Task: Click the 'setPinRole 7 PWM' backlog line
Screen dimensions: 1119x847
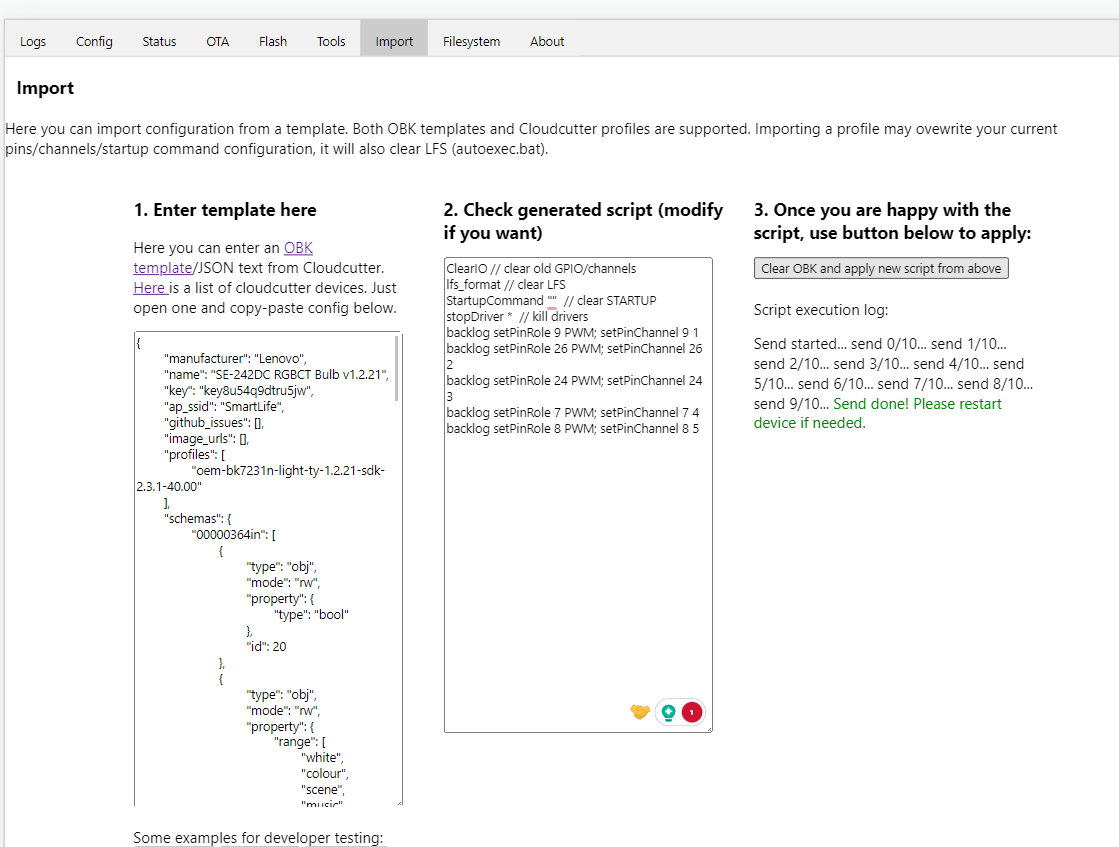Action: point(572,412)
